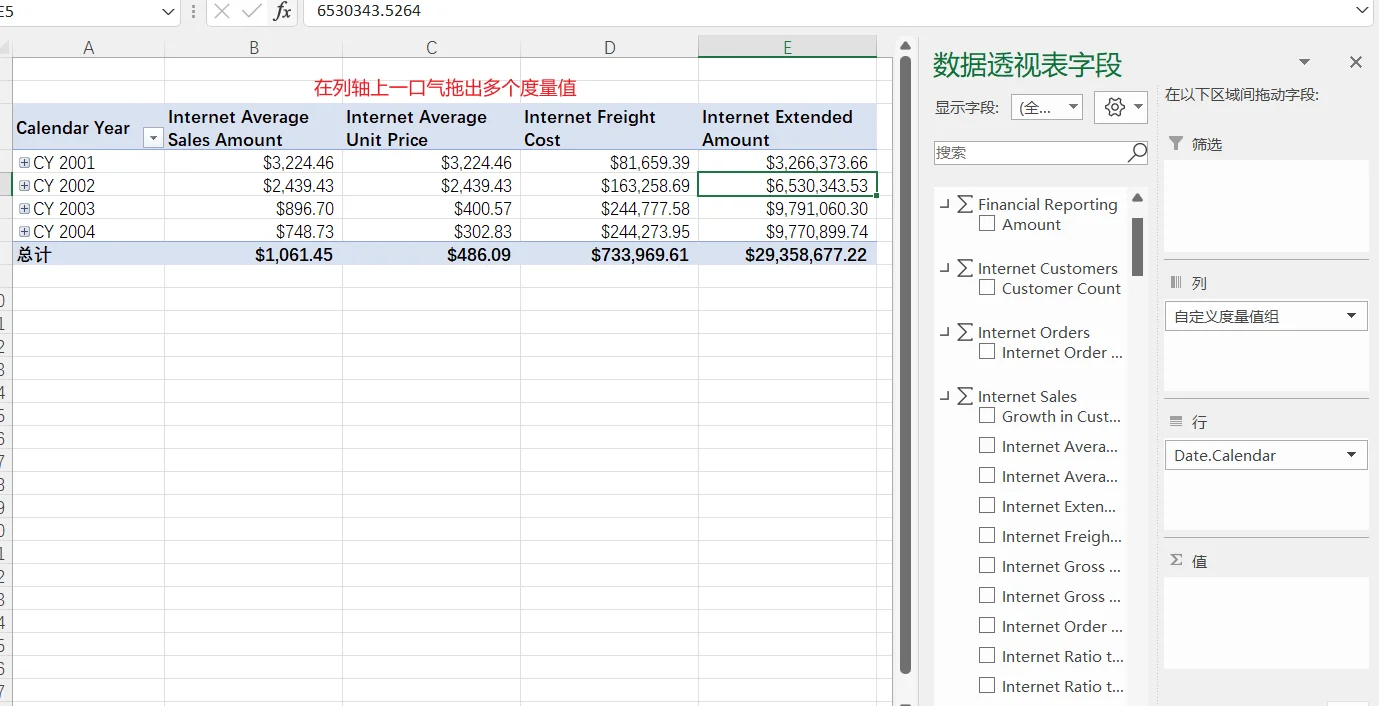The height and width of the screenshot is (706, 1379).
Task: Open the pivot field list tools gear menu
Action: pos(1121,107)
